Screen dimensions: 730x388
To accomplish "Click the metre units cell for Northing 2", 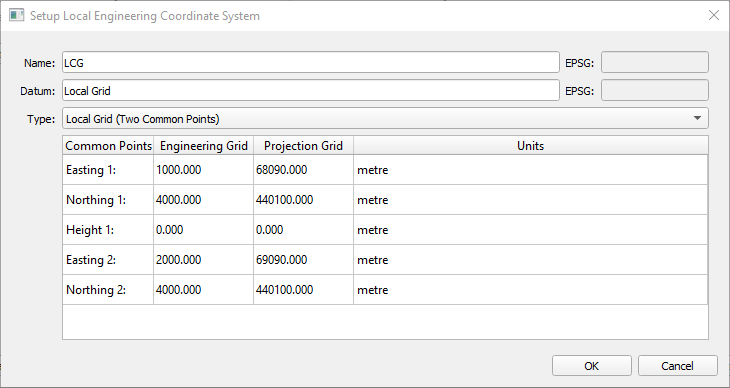I will click(531, 290).
